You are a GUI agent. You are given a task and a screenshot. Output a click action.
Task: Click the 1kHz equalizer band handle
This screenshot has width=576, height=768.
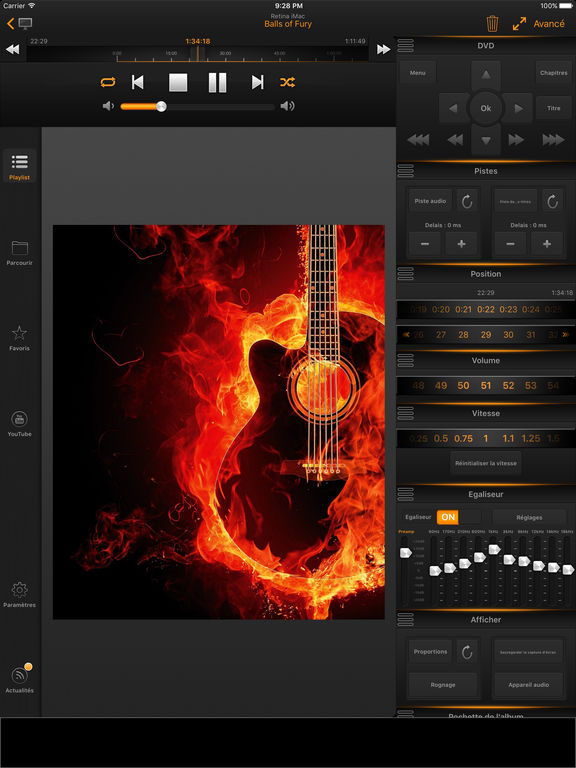[494, 549]
